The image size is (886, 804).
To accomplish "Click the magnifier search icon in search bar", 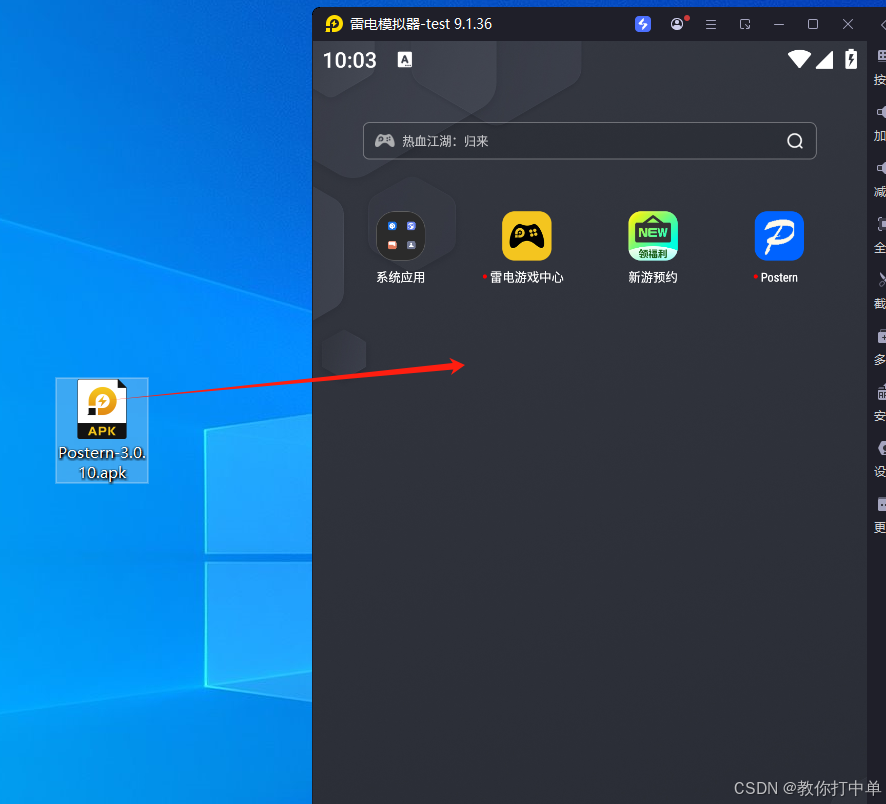I will pos(795,141).
